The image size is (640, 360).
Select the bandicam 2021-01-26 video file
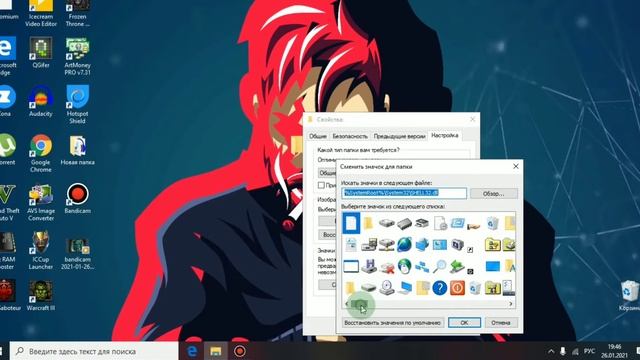tap(77, 254)
